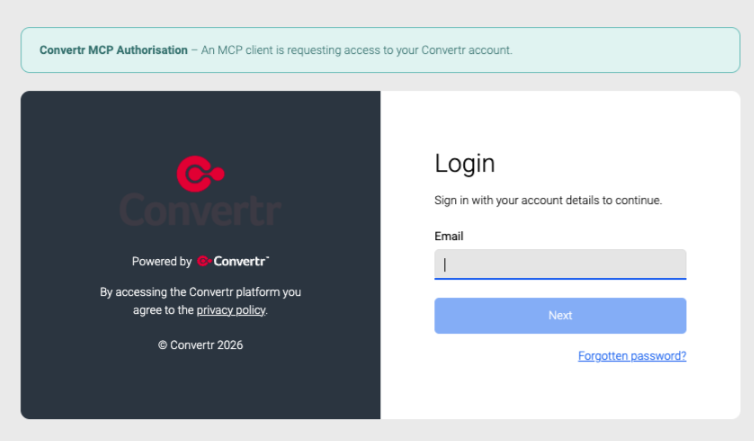Click the Login heading
754x441 pixels.
[x=465, y=164]
